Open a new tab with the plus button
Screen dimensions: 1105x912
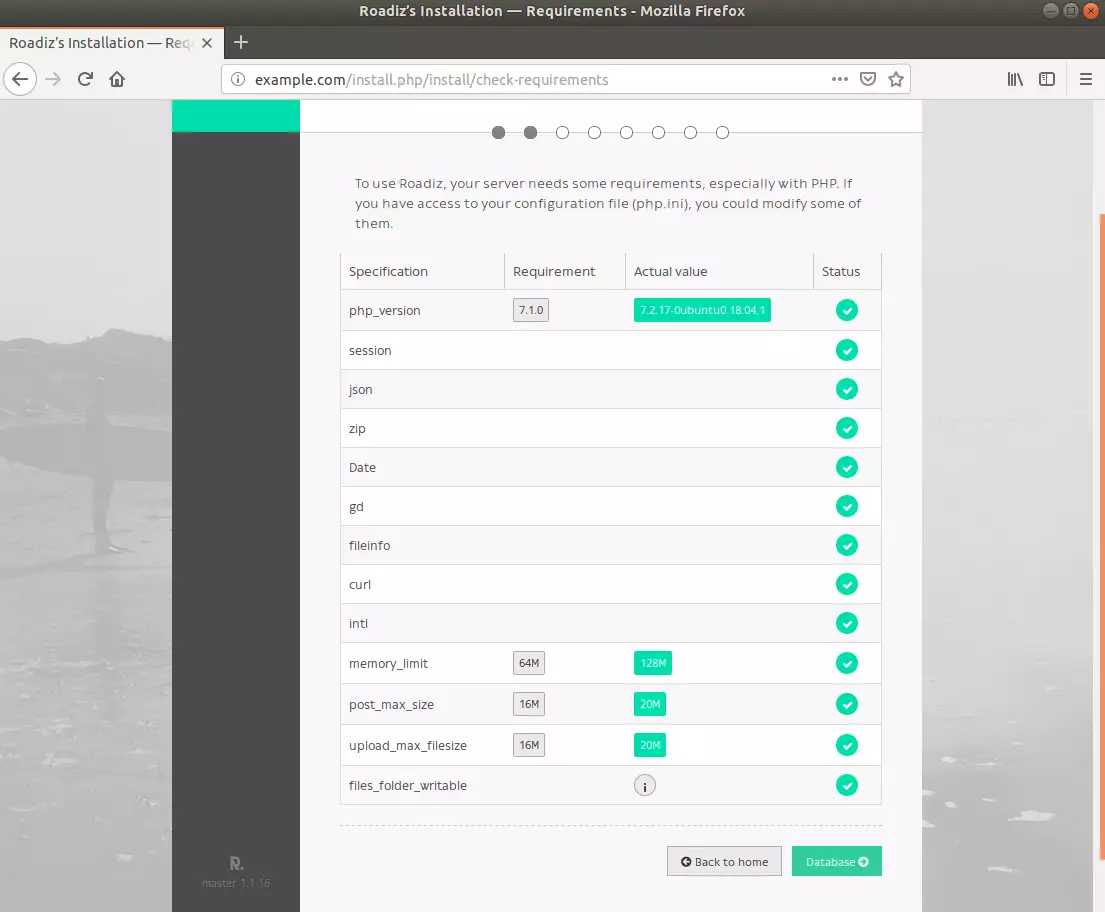241,42
